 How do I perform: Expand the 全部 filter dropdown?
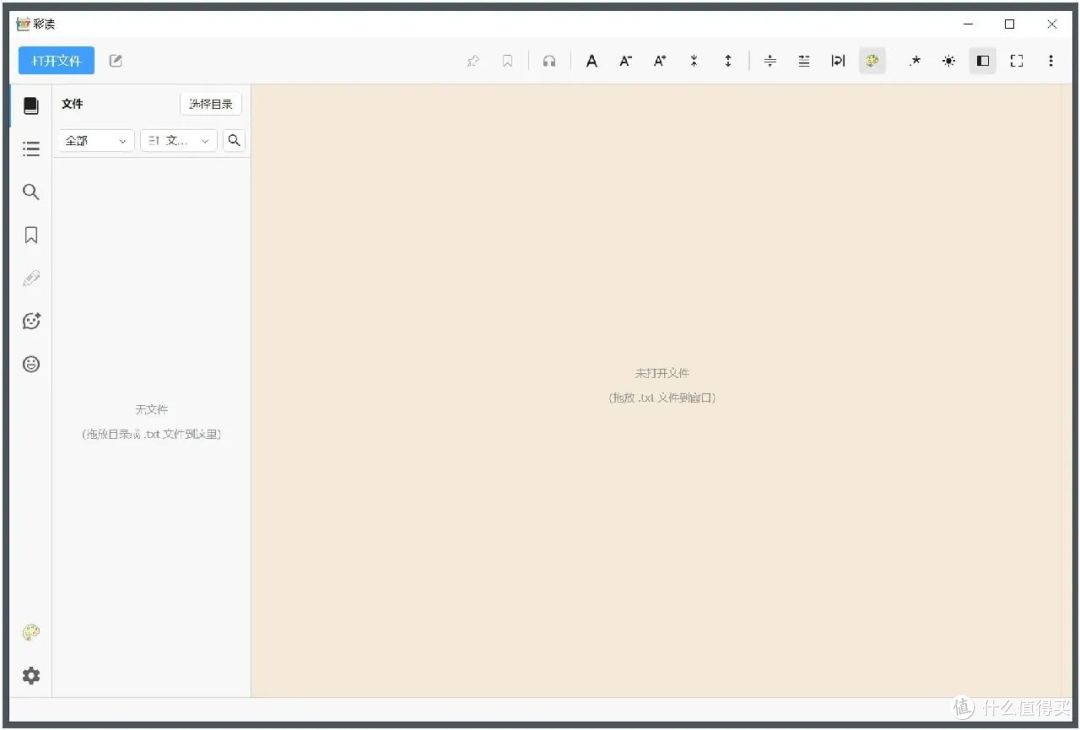tap(96, 140)
